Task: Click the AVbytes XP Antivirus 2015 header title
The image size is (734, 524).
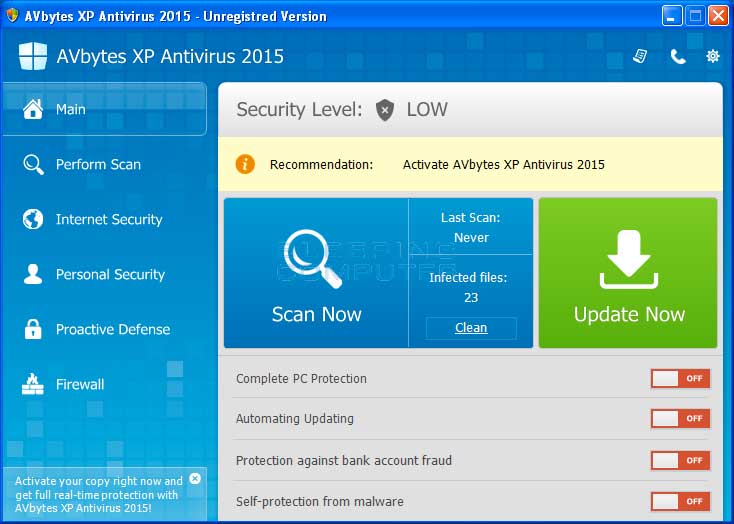Action: (170, 57)
